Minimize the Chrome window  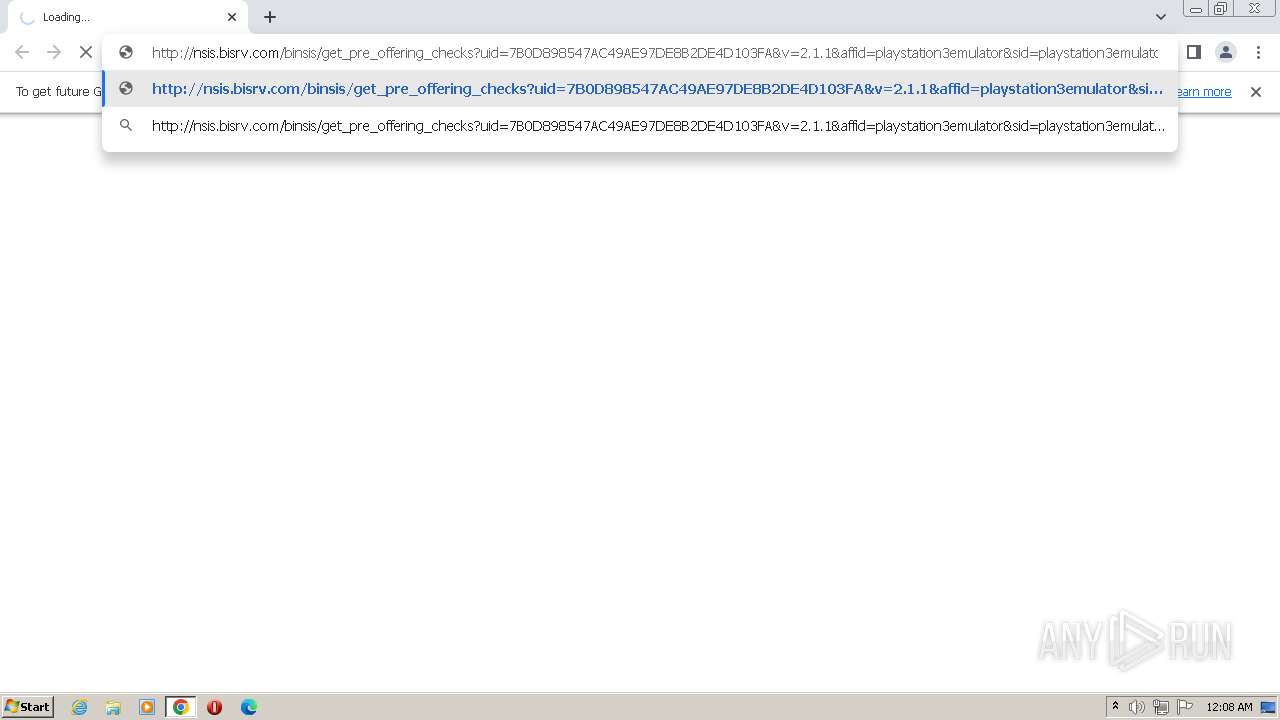(x=1196, y=9)
